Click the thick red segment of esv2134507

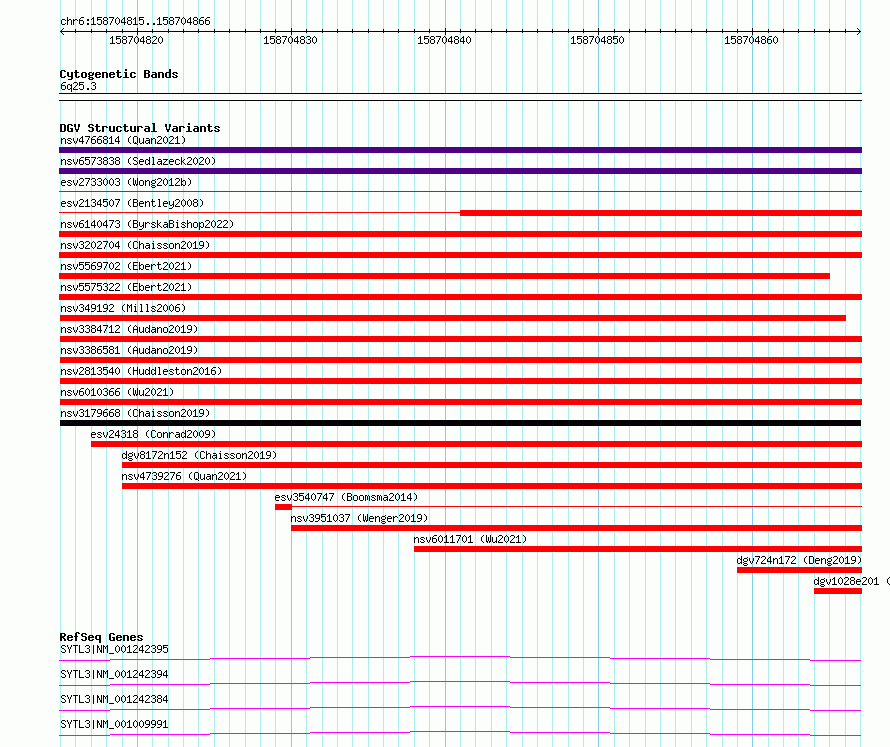661,213
